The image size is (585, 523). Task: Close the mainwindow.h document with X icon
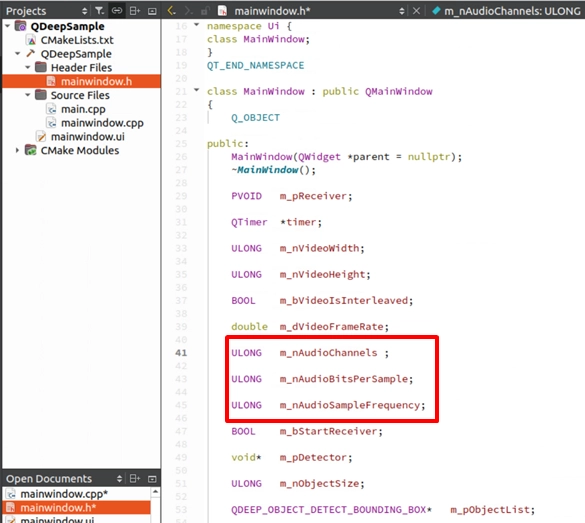[x=416, y=11]
